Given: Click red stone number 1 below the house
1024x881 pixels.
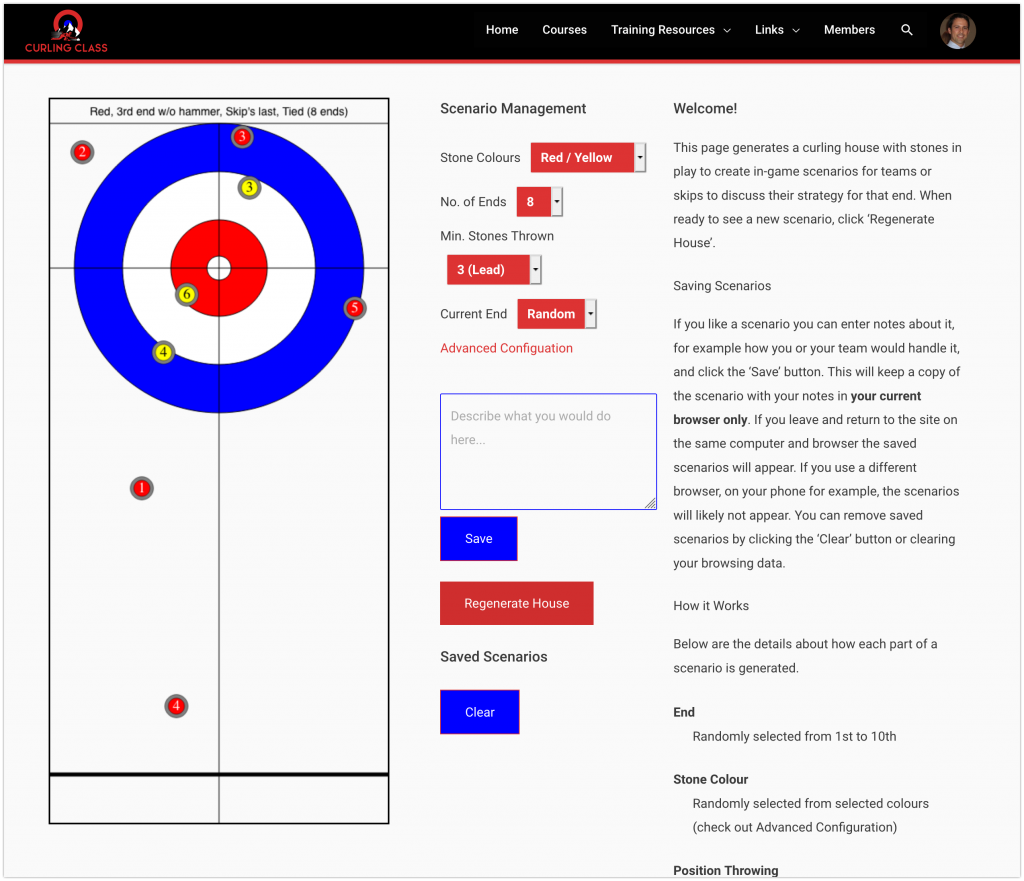Looking at the screenshot, I should pyautogui.click(x=141, y=488).
